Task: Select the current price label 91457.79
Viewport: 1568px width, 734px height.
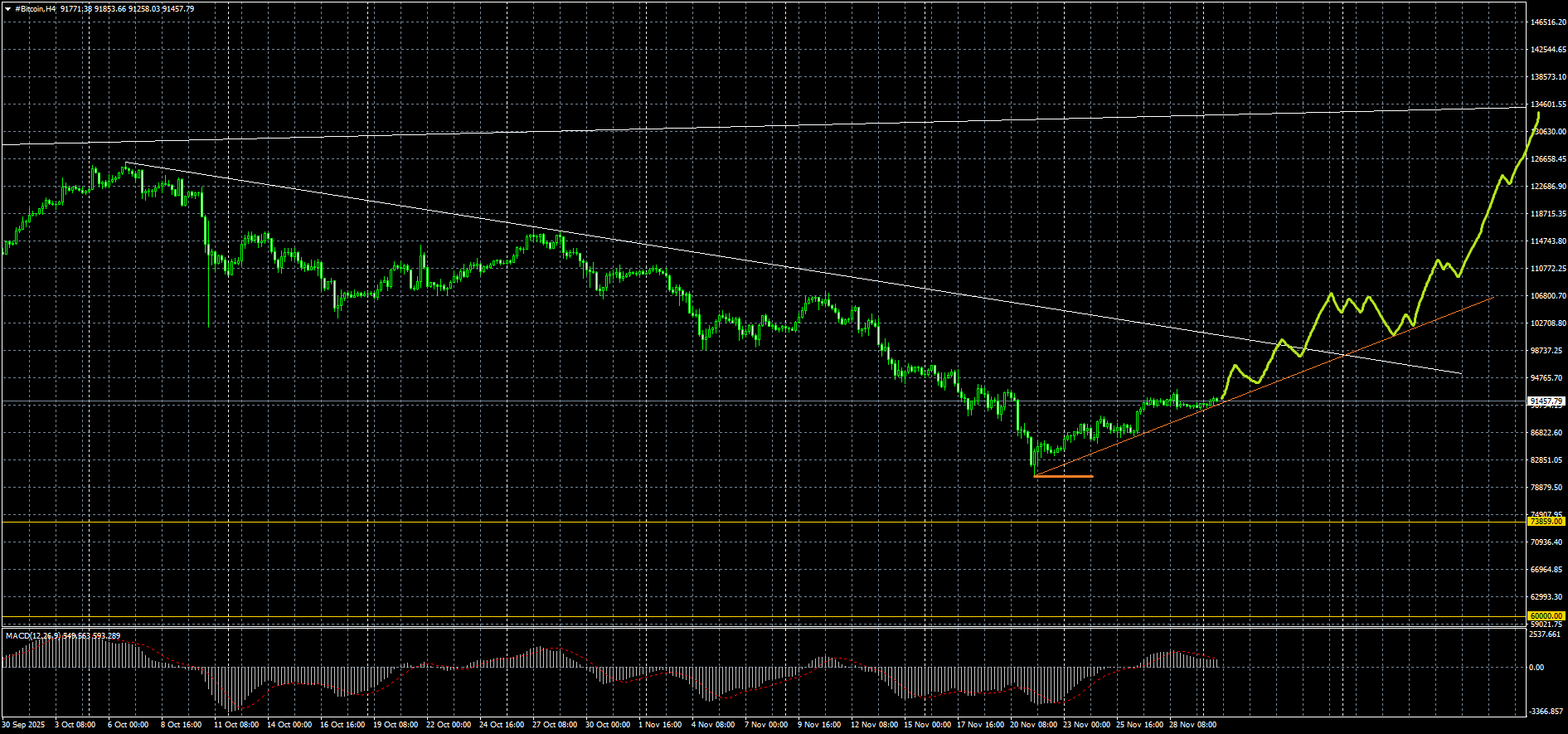Action: pos(1546,401)
